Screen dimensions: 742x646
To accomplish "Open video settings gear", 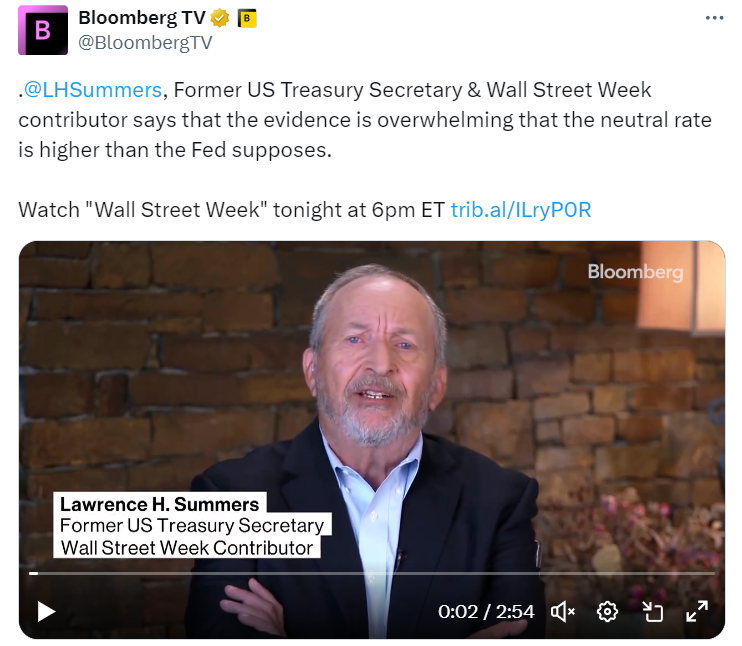I will tap(607, 612).
